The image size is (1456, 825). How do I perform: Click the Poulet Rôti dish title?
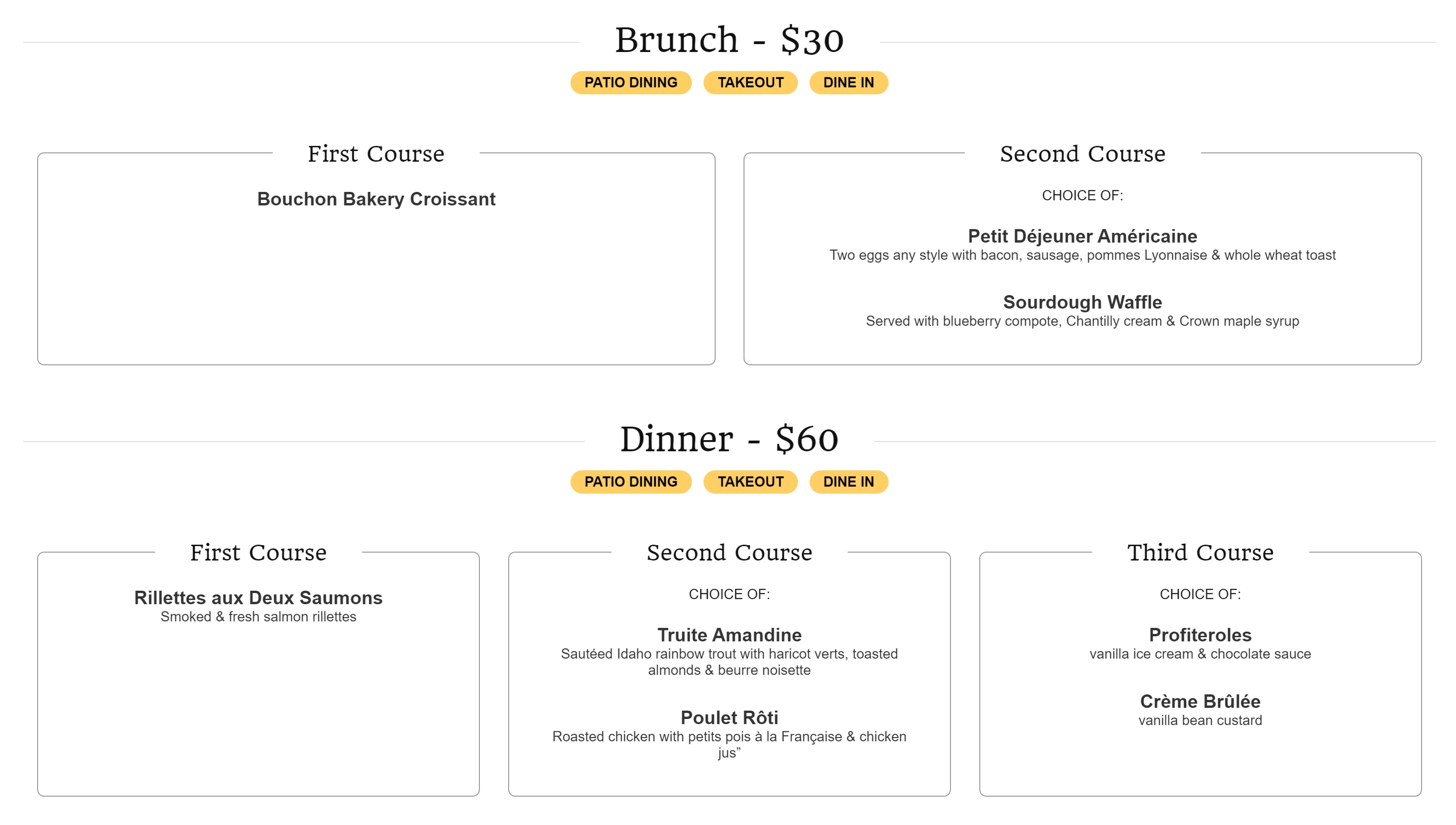pyautogui.click(x=729, y=717)
